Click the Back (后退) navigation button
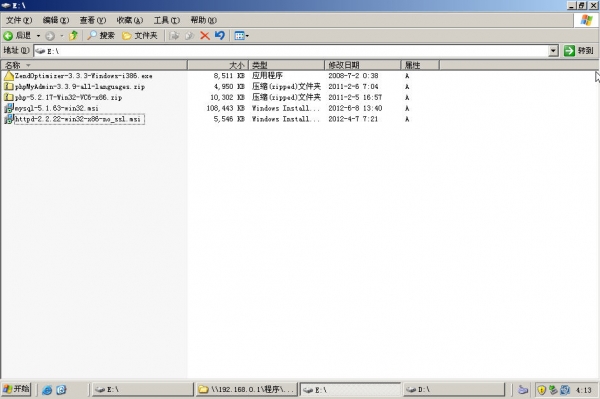Image resolution: width=600 pixels, height=399 pixels. pos(17,36)
